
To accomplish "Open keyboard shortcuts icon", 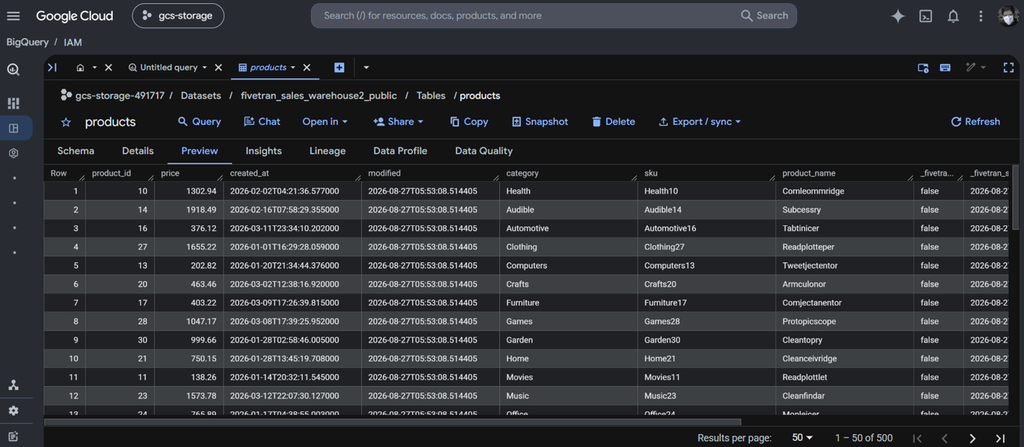I will pos(944,67).
